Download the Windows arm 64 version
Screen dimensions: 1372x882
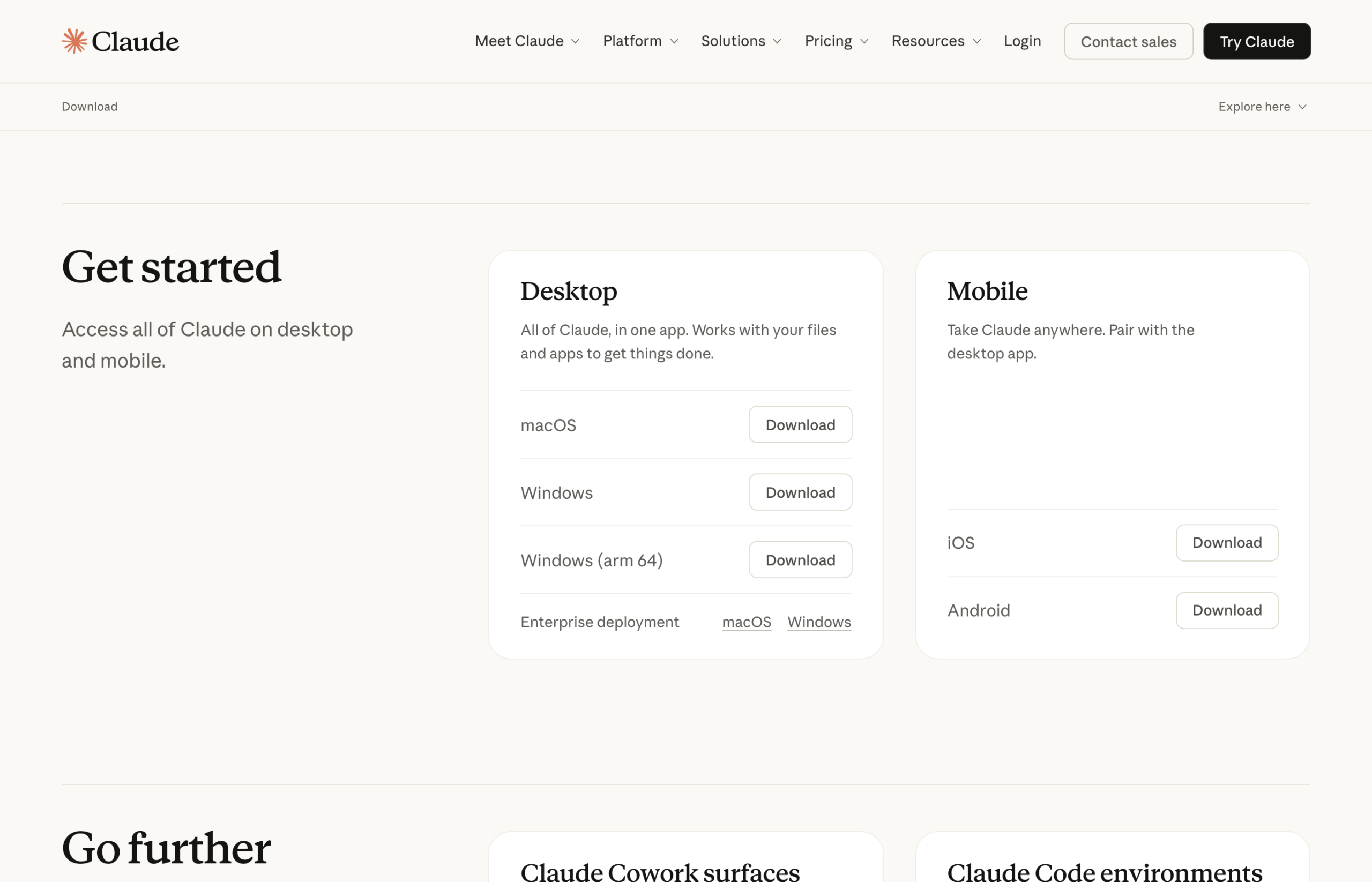(800, 559)
